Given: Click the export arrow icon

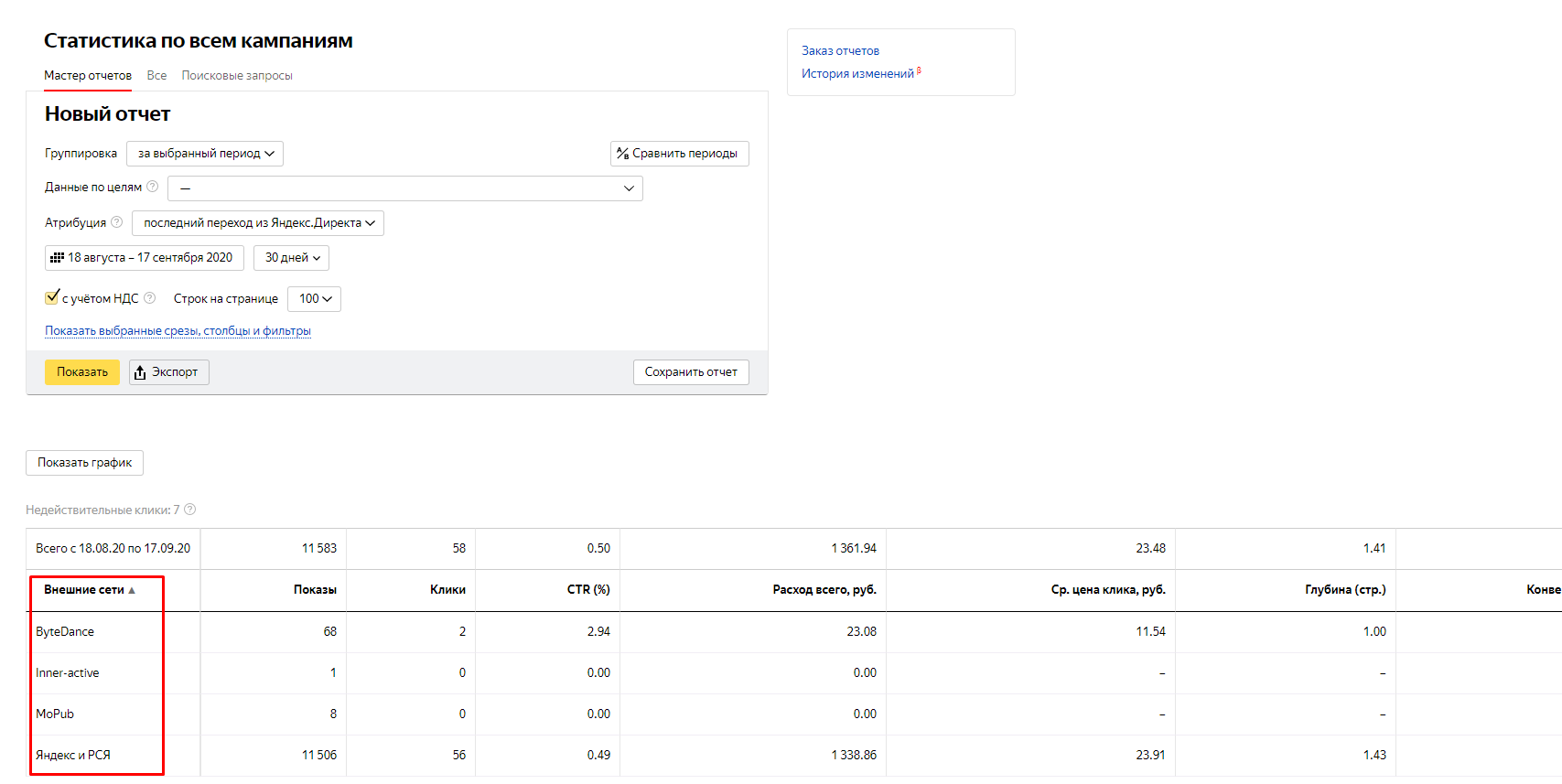Looking at the screenshot, I should [140, 372].
